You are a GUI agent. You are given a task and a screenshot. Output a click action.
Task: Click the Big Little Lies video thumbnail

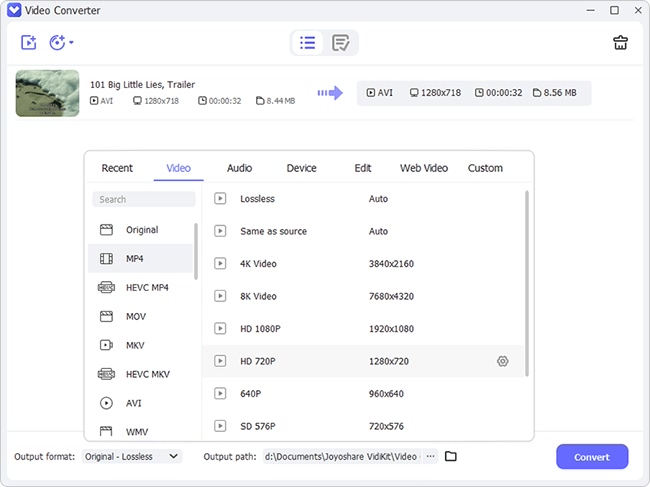point(47,93)
